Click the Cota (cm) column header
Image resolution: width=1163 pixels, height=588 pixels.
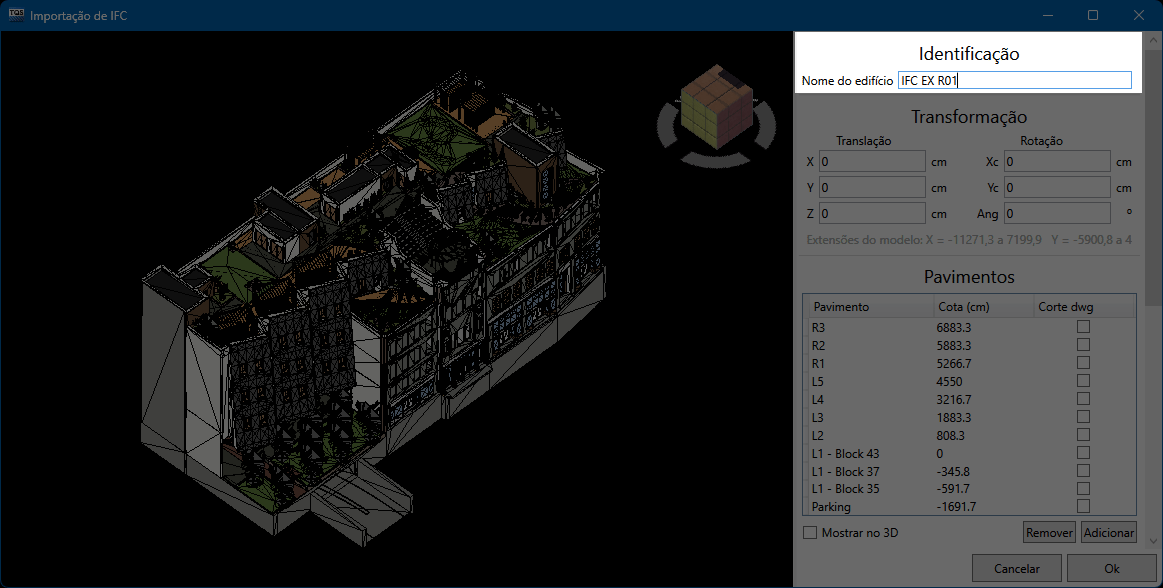click(x=981, y=306)
